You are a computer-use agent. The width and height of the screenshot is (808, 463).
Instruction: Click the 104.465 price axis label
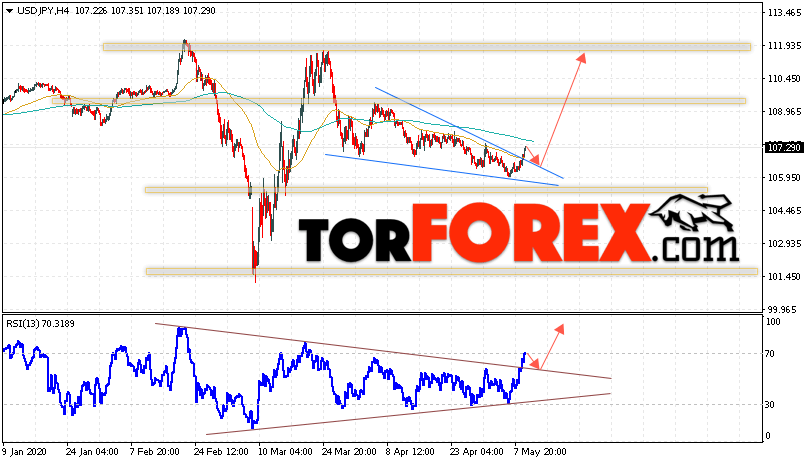pos(784,210)
